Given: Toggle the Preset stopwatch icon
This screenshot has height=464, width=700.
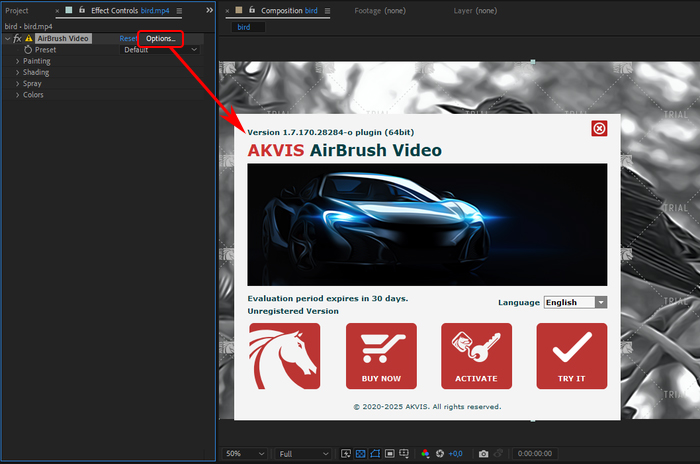Looking at the screenshot, I should coord(28,50).
